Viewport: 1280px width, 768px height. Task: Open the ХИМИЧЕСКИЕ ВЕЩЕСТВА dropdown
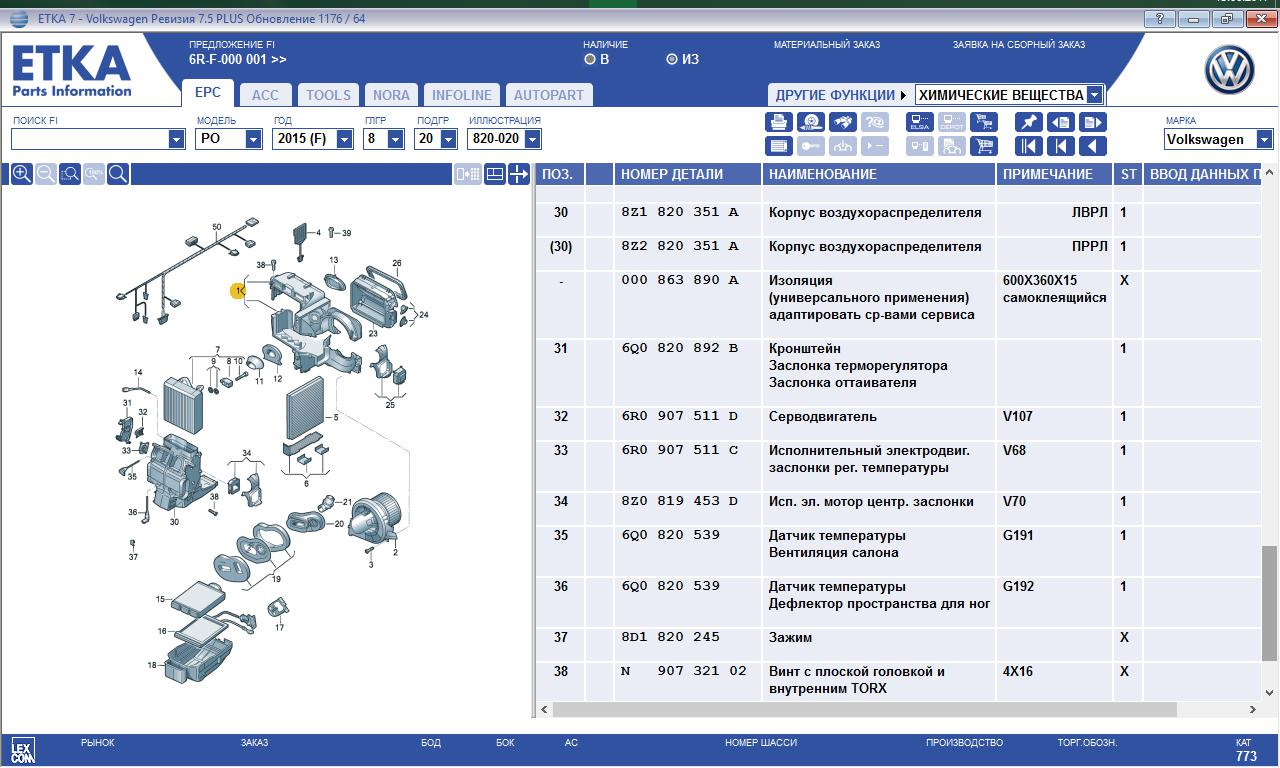[1094, 95]
